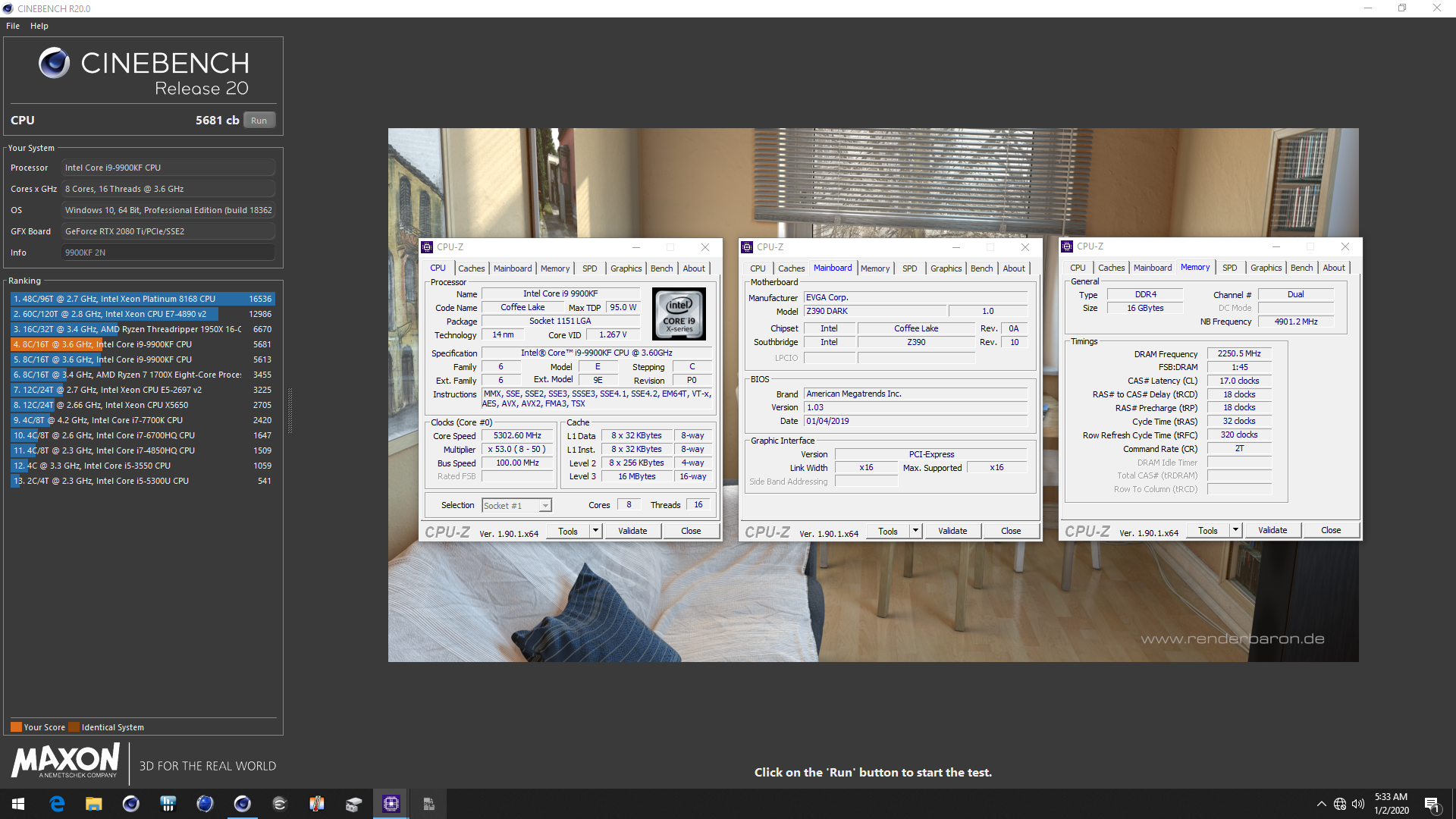Click the running Cinebench taskbar icon with the active underline
This screenshot has width=1456, height=819.
click(x=242, y=804)
